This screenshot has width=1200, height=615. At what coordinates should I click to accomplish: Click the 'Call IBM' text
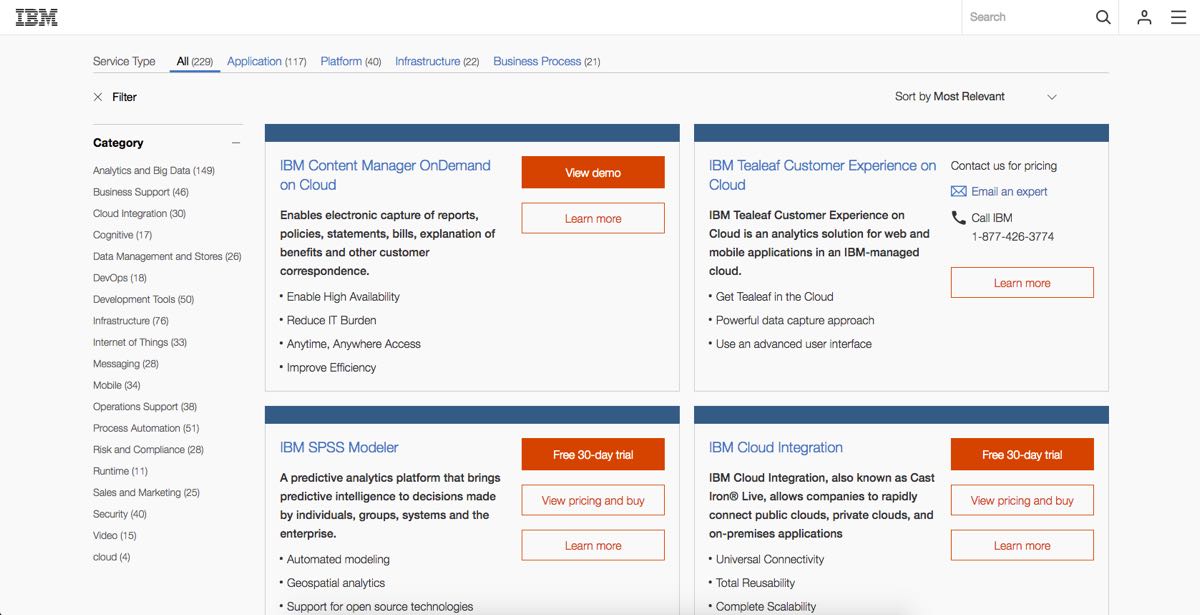[992, 218]
